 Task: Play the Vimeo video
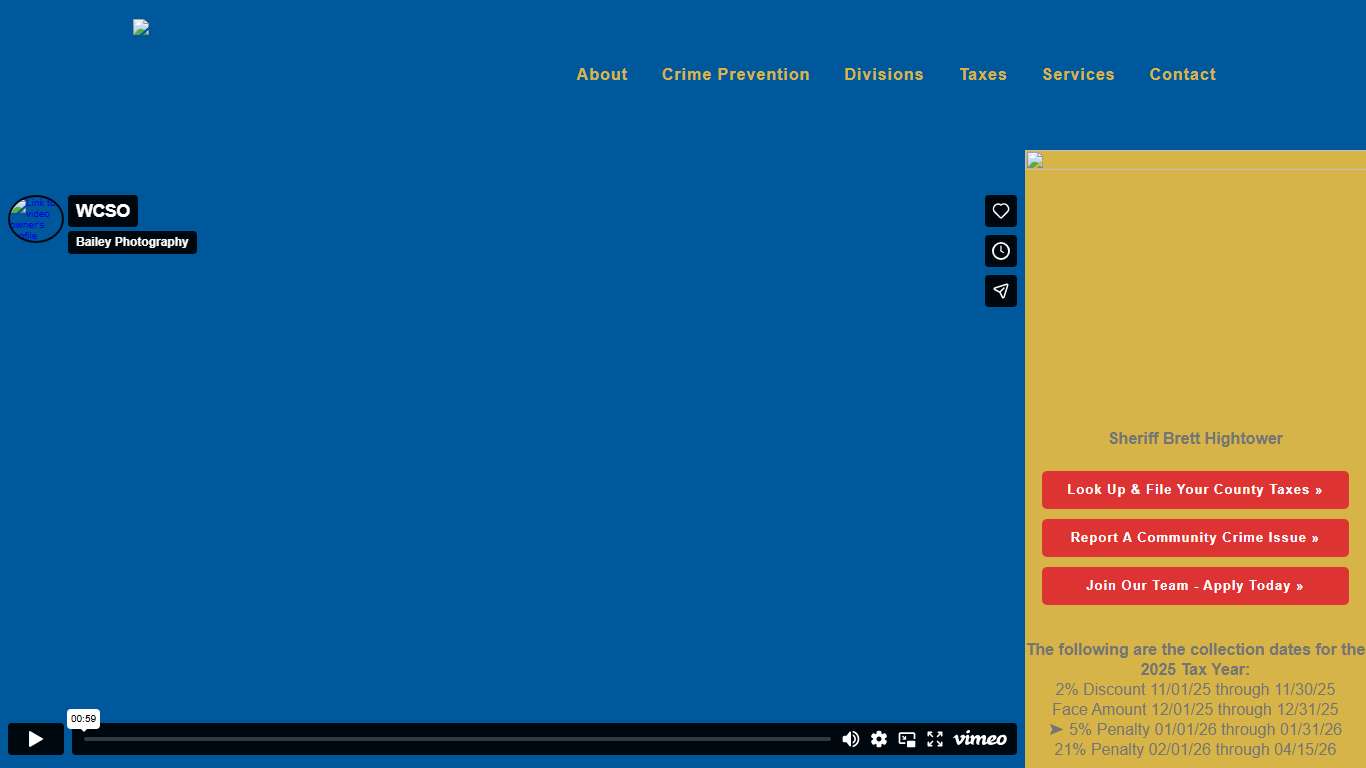pyautogui.click(x=36, y=739)
